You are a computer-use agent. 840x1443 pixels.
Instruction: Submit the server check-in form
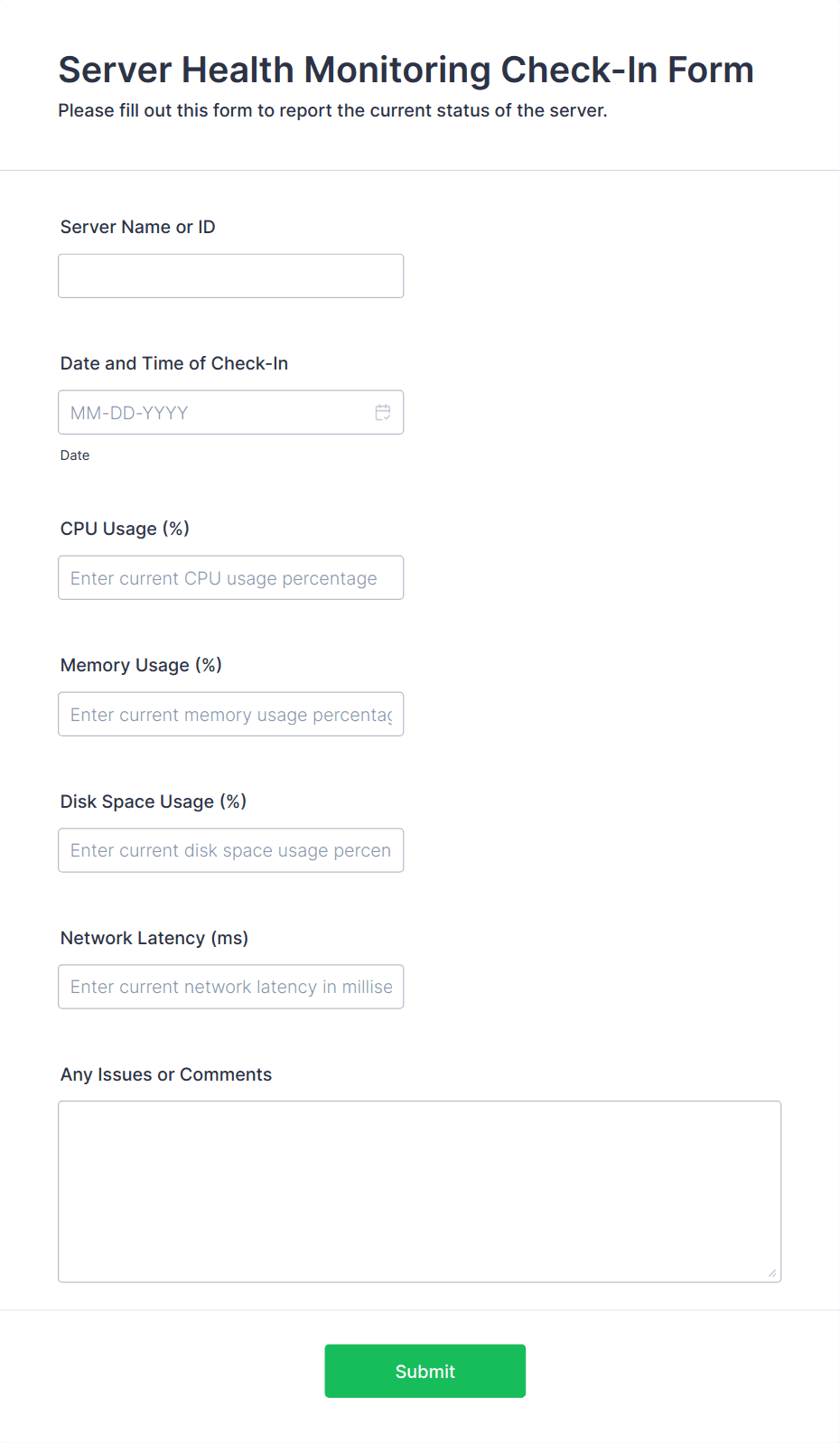(425, 1371)
